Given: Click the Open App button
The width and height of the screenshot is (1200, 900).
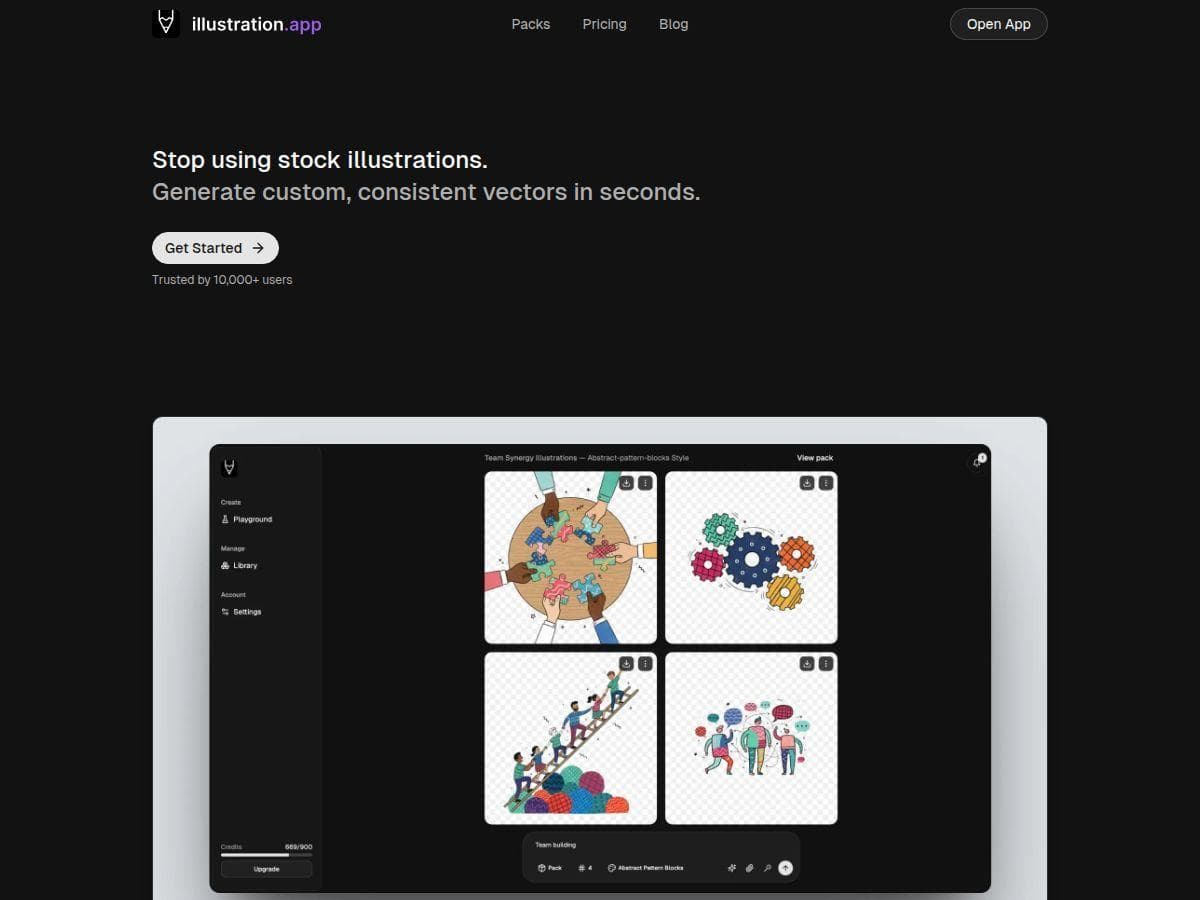Looking at the screenshot, I should pos(998,23).
